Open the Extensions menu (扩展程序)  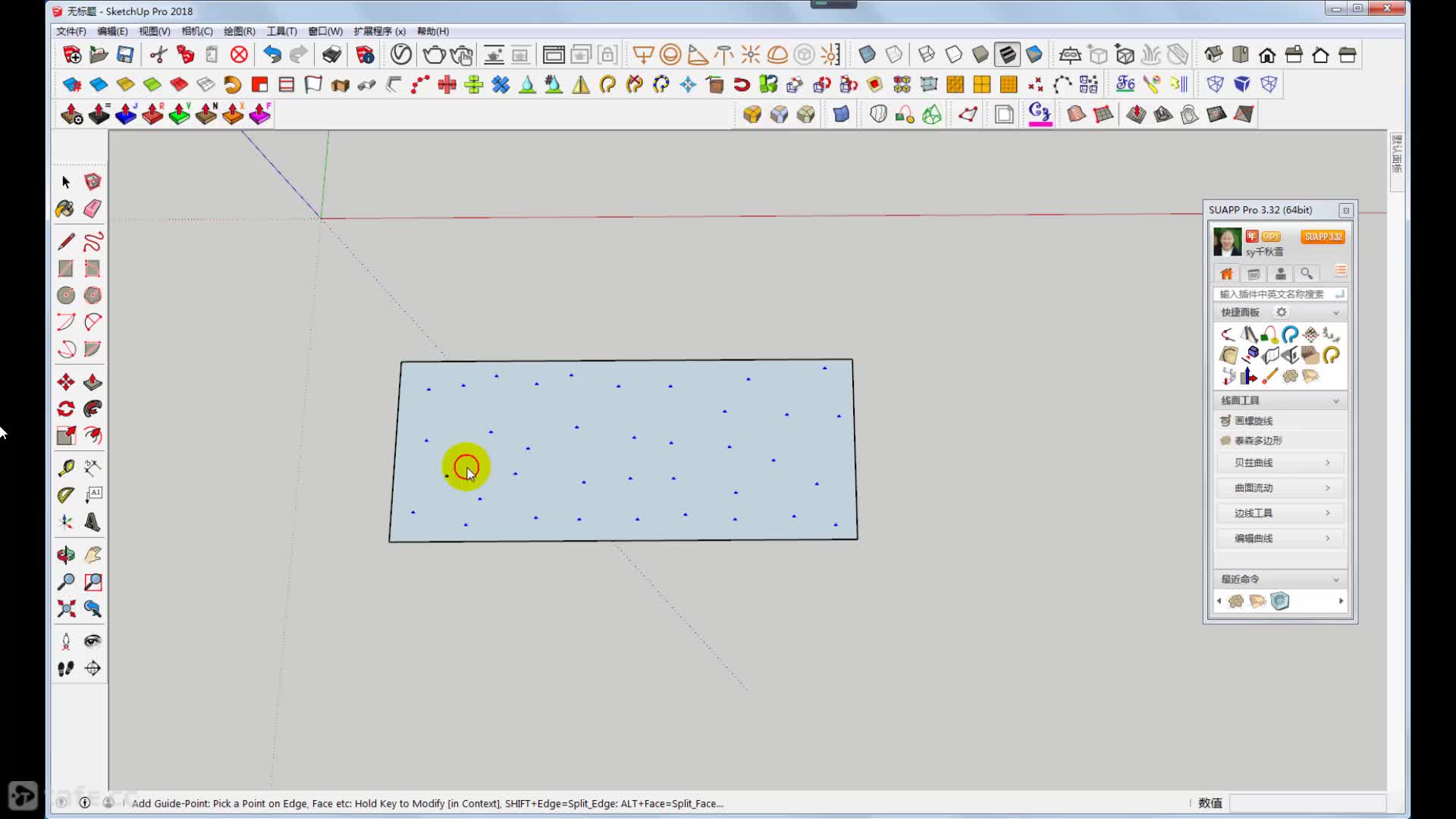(379, 31)
